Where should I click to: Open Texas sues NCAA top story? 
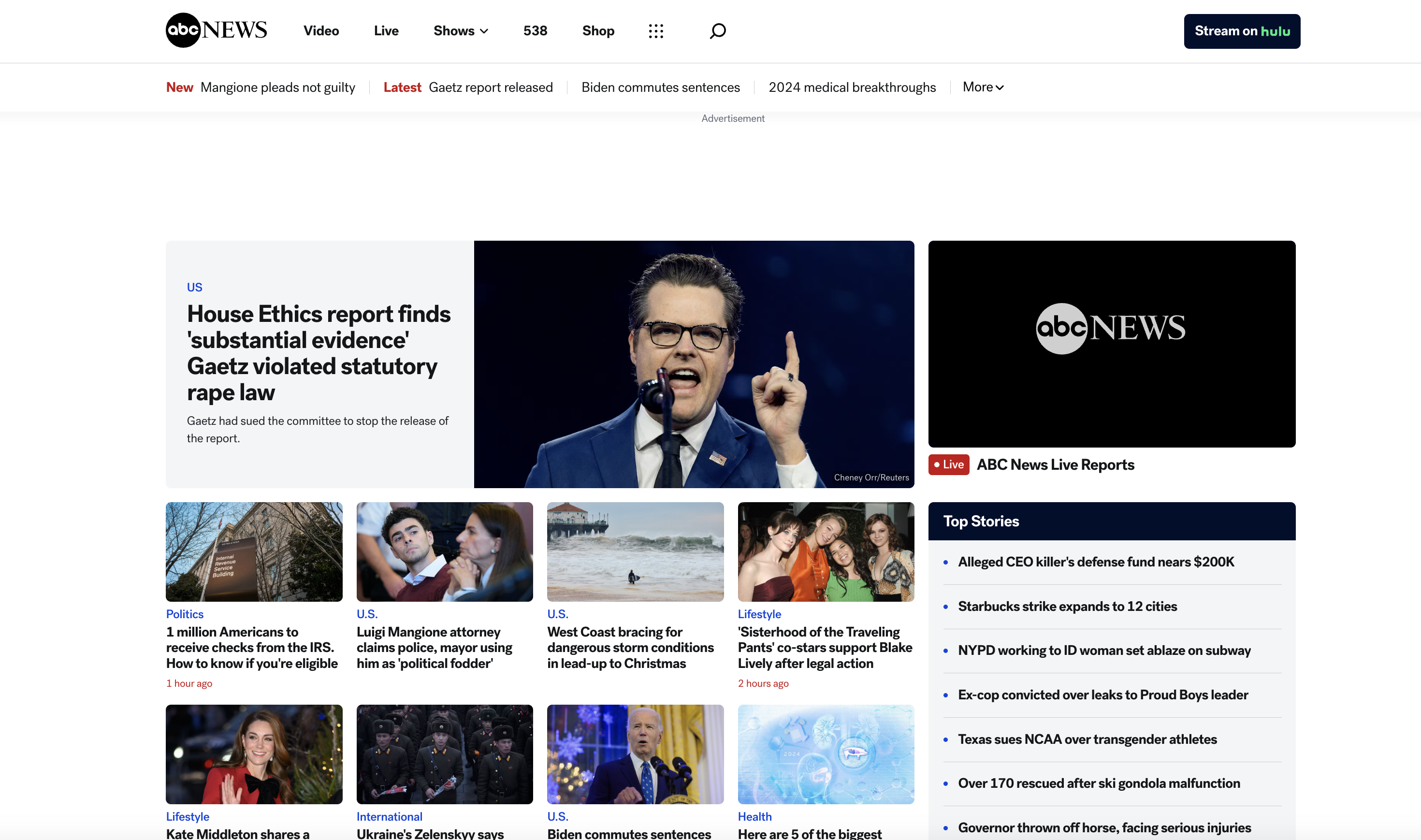(x=1087, y=739)
